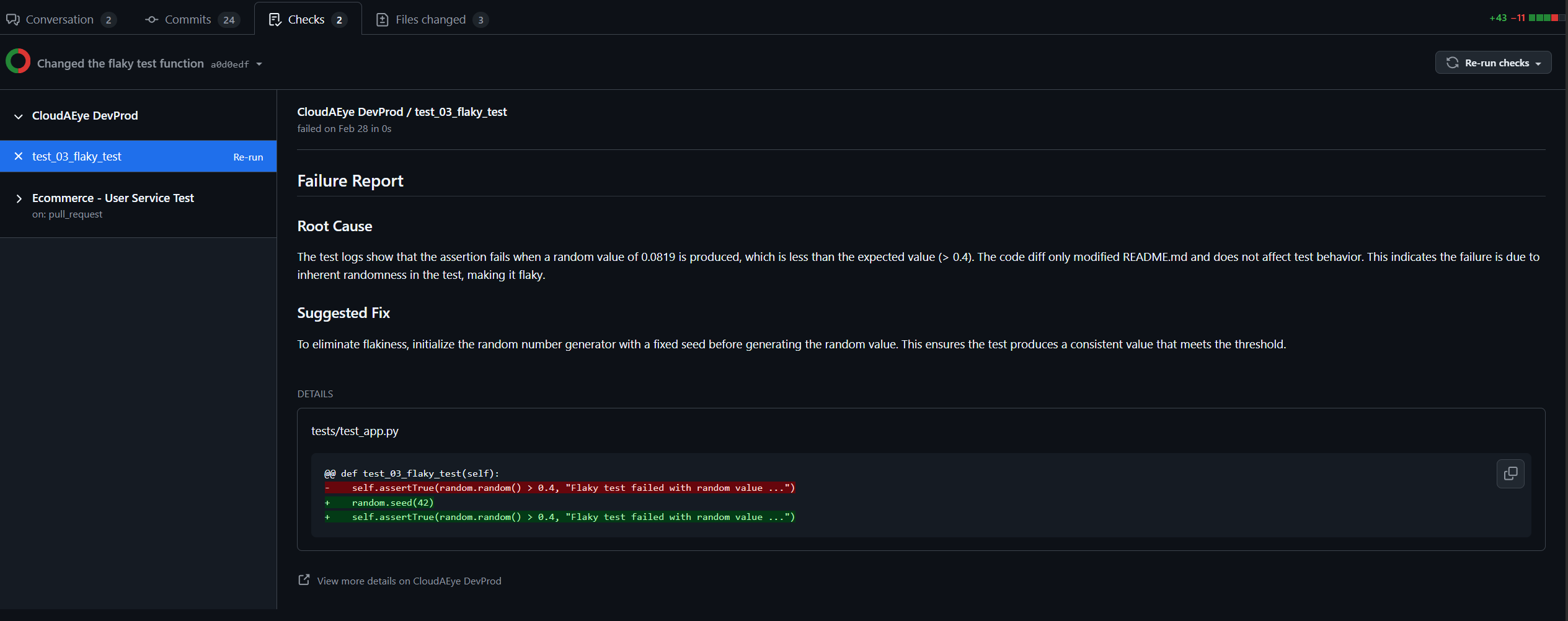Click the red-green check status circle
1568x621 pixels.
(x=18, y=61)
